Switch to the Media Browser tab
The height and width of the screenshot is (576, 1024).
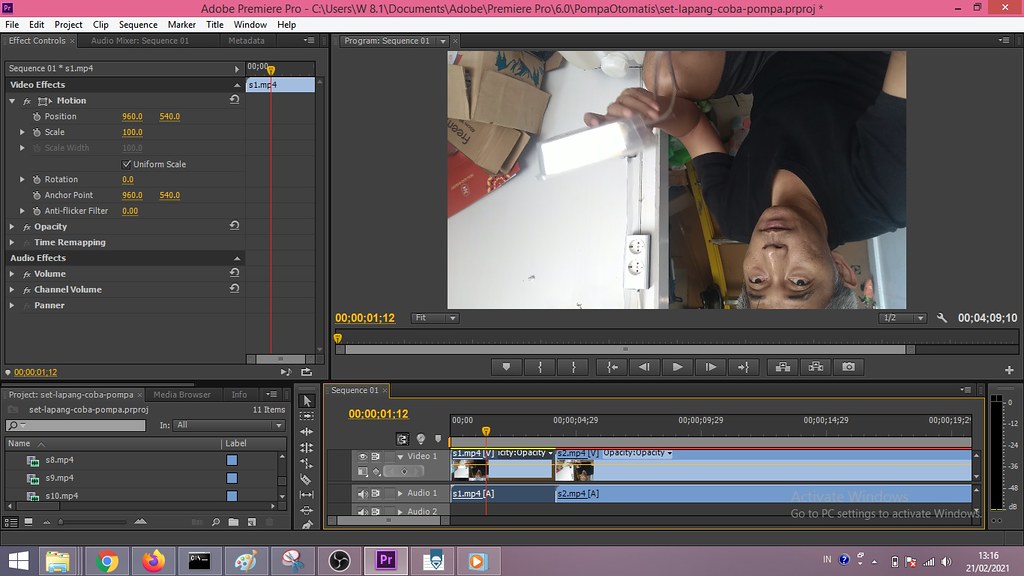tap(182, 394)
